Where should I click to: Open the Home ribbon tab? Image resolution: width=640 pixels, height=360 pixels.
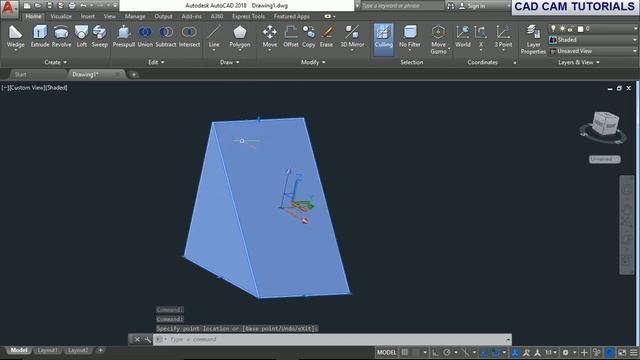[x=33, y=16]
